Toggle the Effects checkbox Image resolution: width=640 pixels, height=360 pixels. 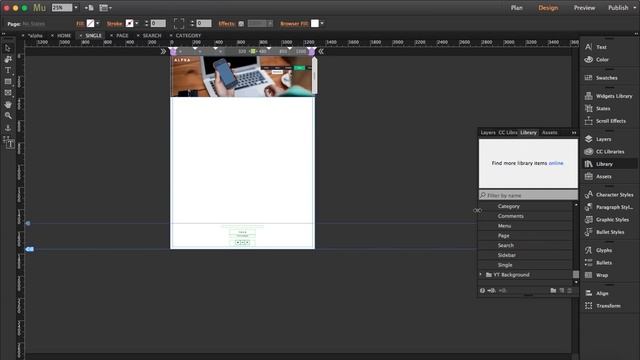pyautogui.click(x=241, y=24)
